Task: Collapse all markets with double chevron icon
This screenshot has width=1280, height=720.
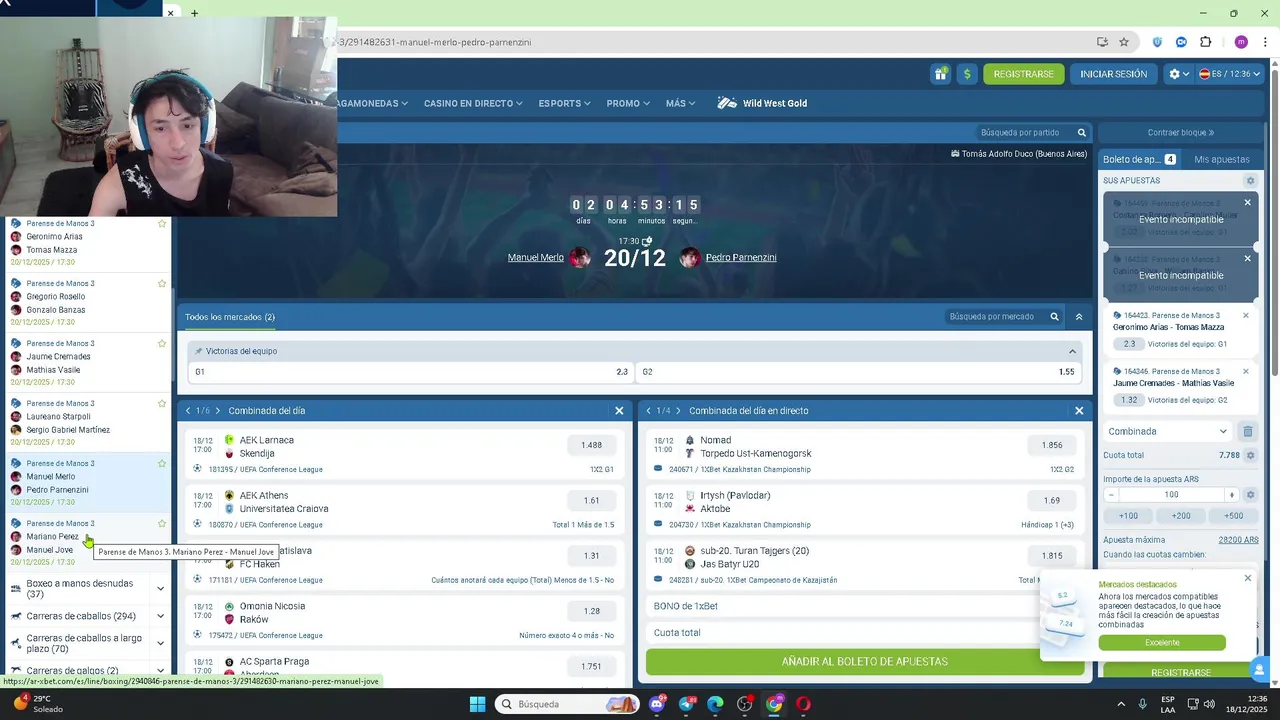Action: point(1079,317)
